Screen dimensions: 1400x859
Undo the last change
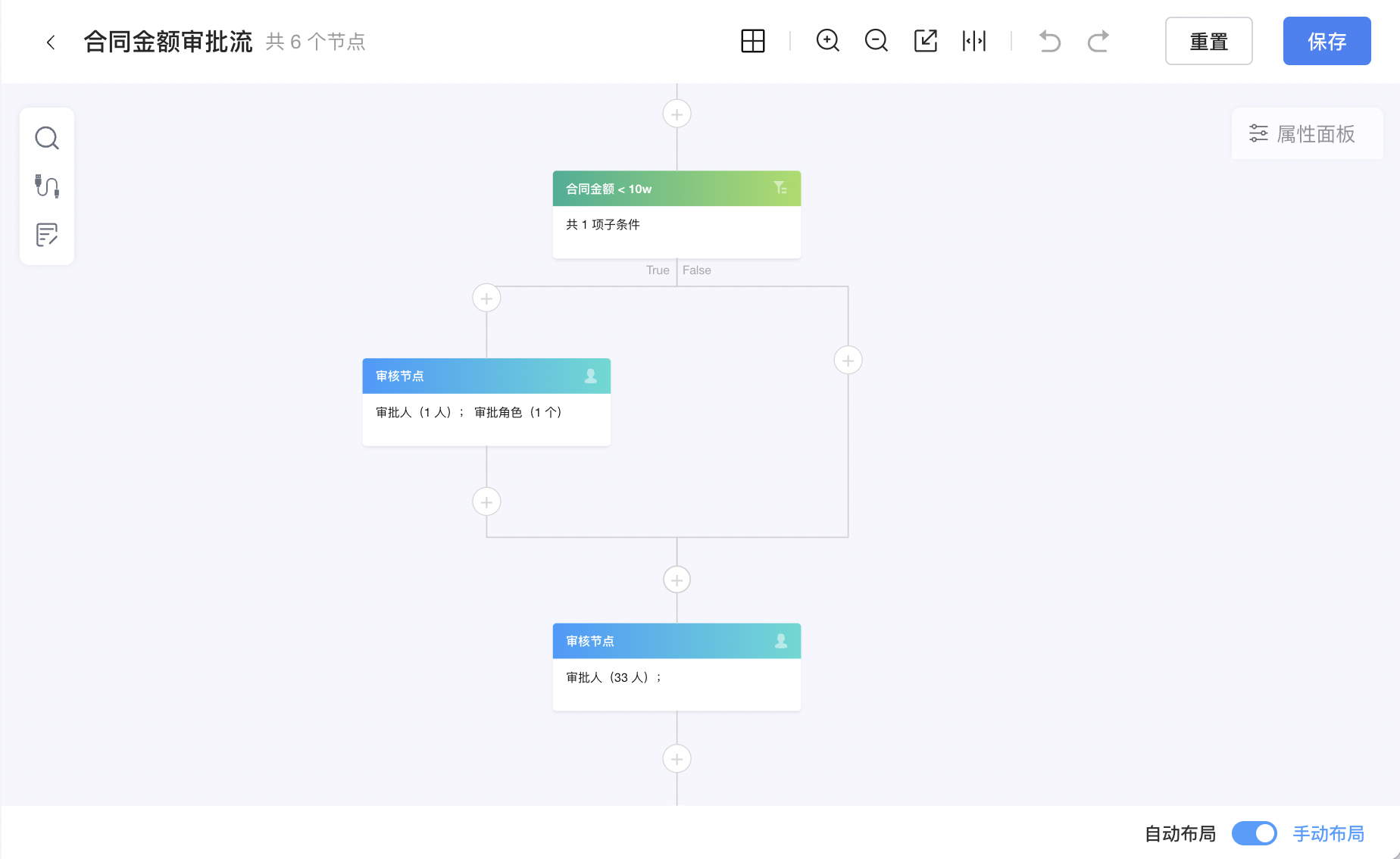(x=1049, y=41)
